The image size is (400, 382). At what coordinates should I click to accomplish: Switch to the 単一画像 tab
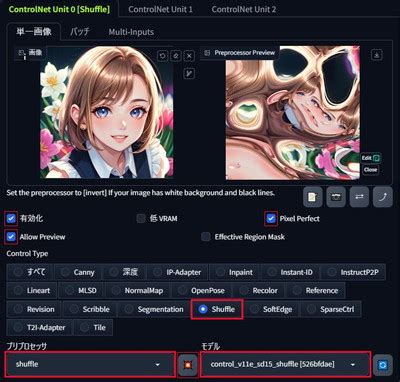pos(34,32)
